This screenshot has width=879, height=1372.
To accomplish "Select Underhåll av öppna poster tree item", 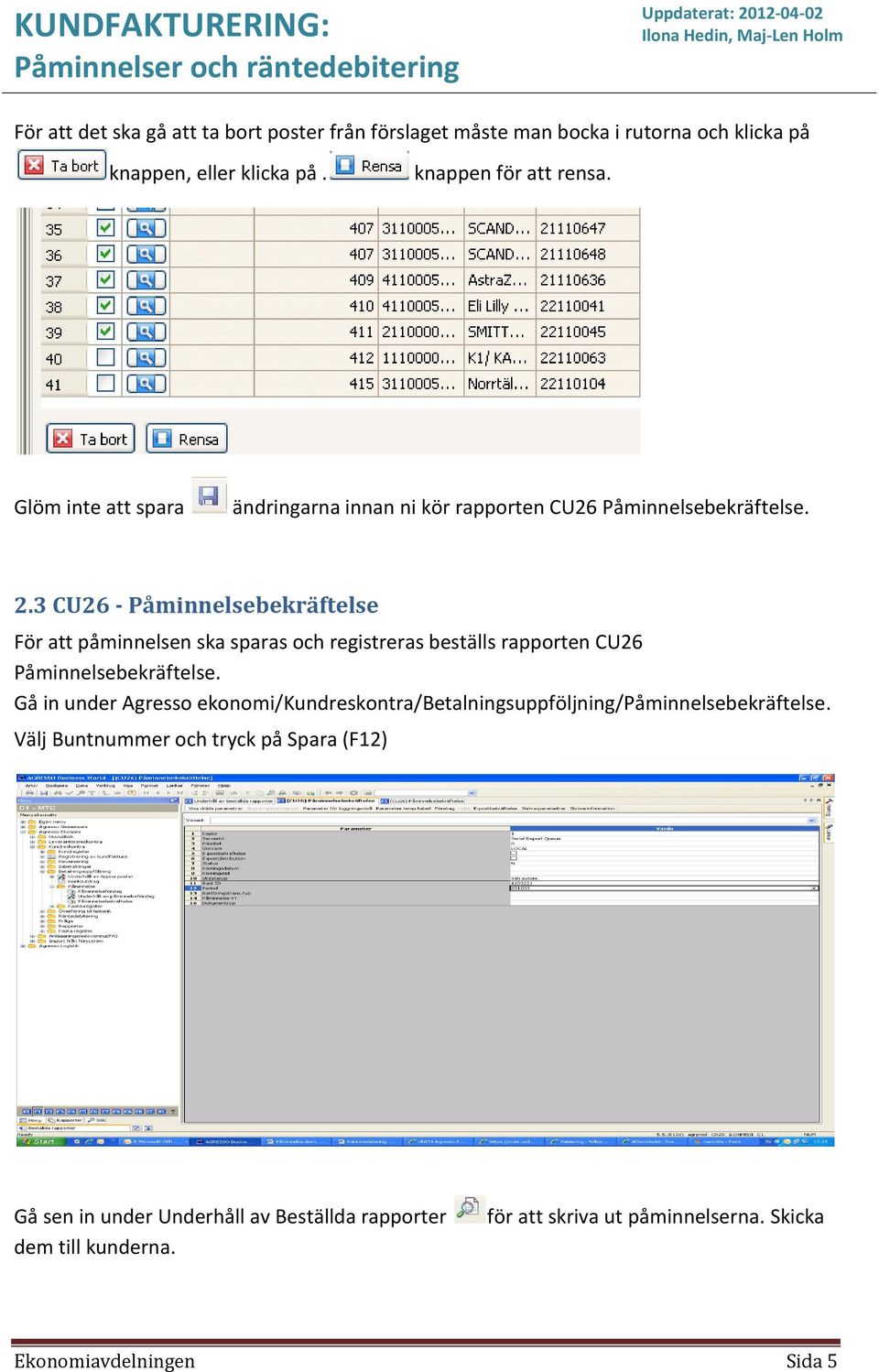I will pyautogui.click(x=100, y=877).
